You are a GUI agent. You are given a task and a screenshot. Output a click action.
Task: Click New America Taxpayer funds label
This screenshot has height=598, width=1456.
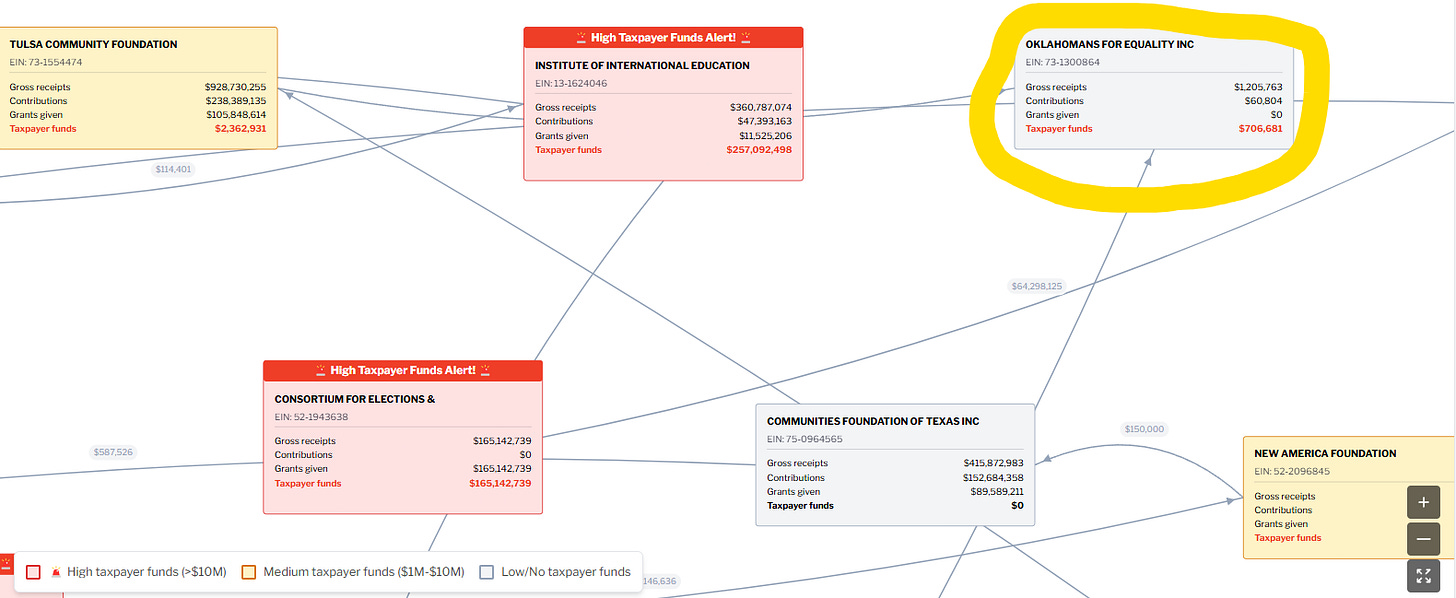pyautogui.click(x=1288, y=538)
